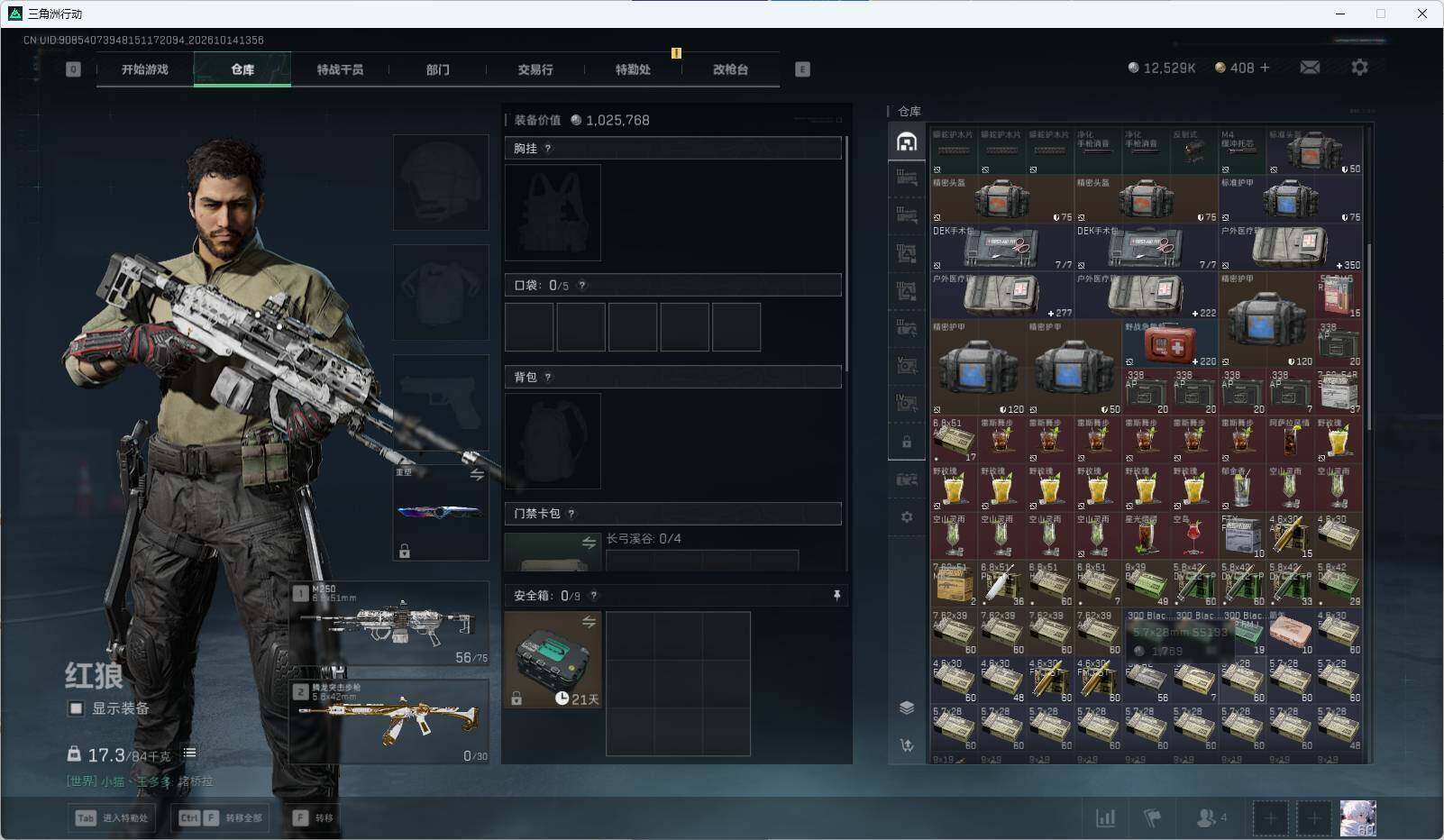The height and width of the screenshot is (840, 1444).
Task: Click the locked warehouse expansion padlock icon
Action: [907, 443]
